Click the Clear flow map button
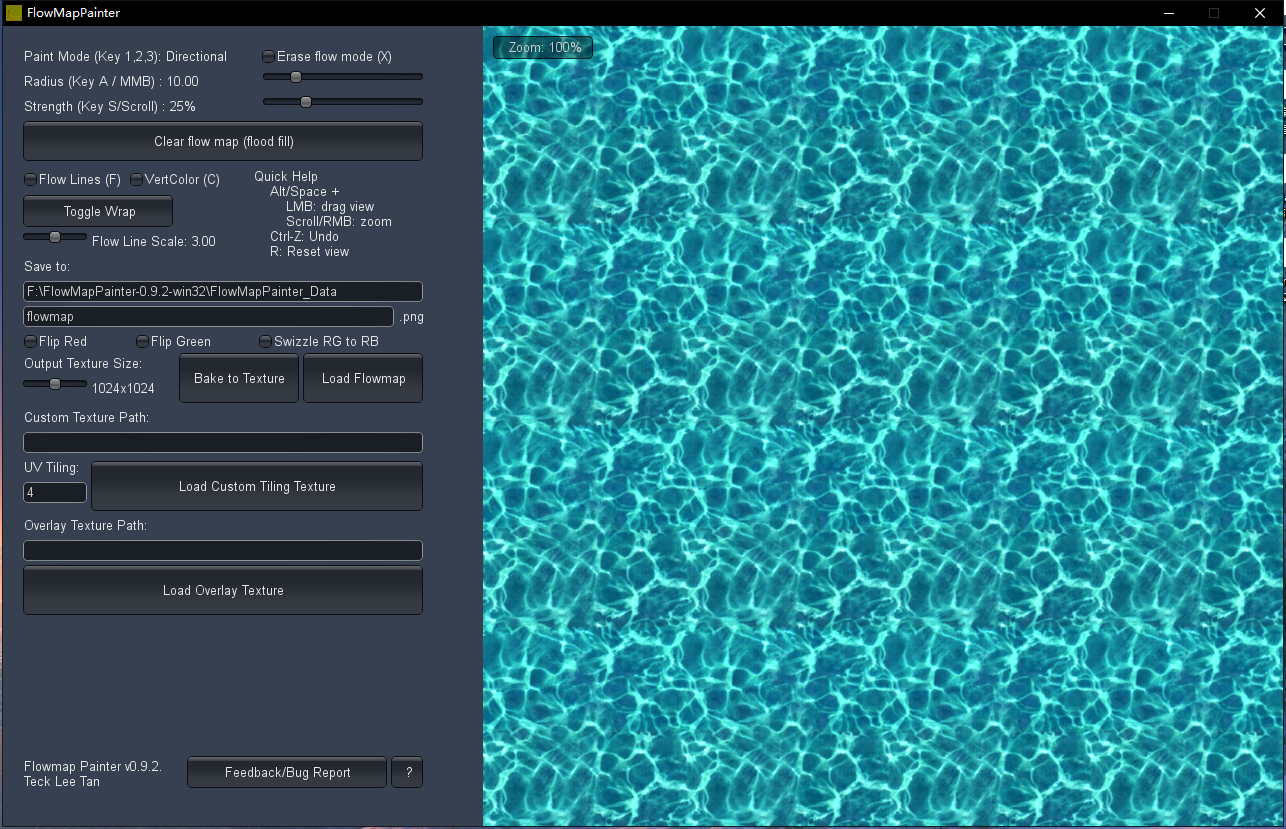The height and width of the screenshot is (829, 1286). coord(222,141)
